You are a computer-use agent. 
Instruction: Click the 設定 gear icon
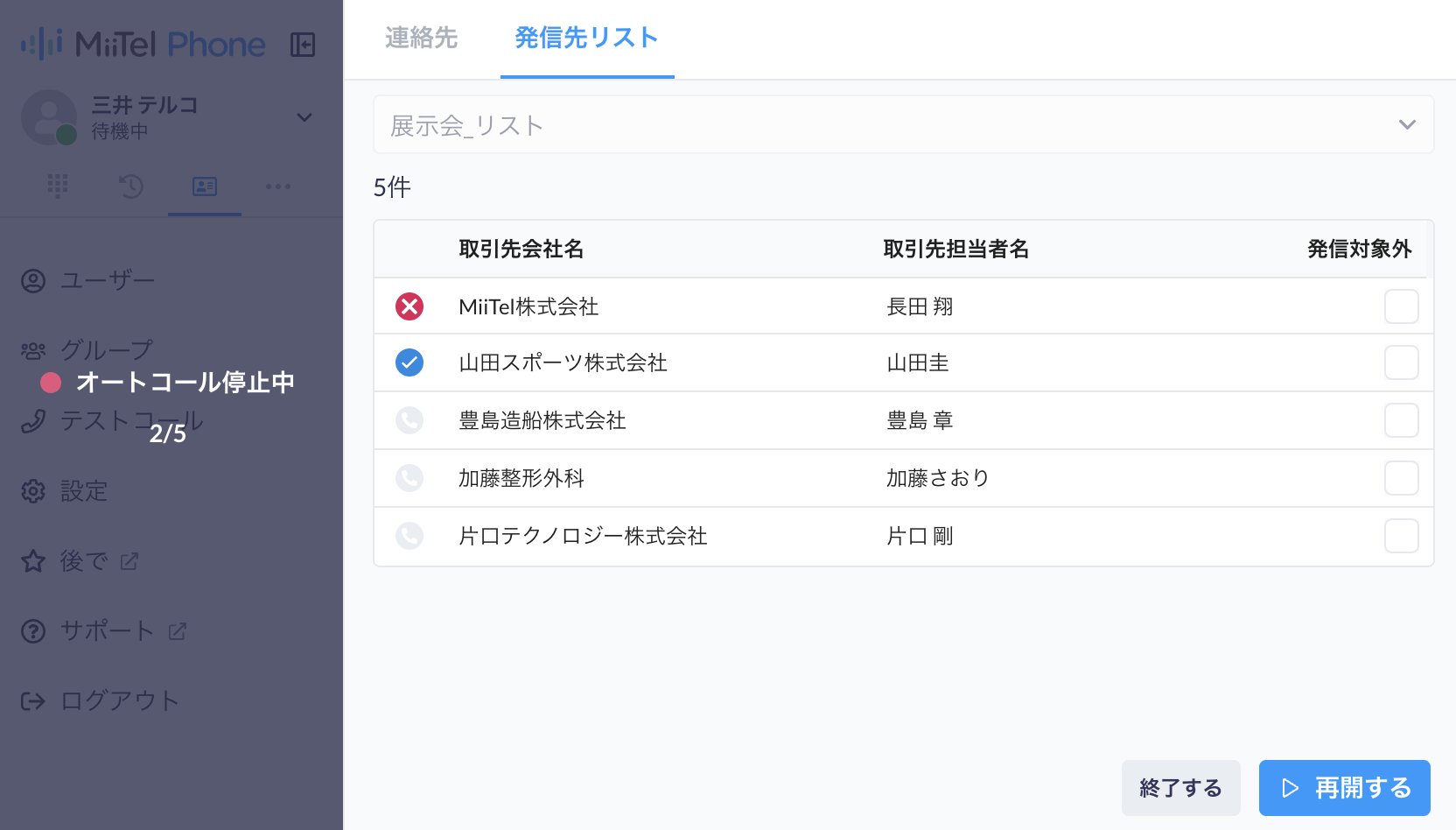point(33,491)
